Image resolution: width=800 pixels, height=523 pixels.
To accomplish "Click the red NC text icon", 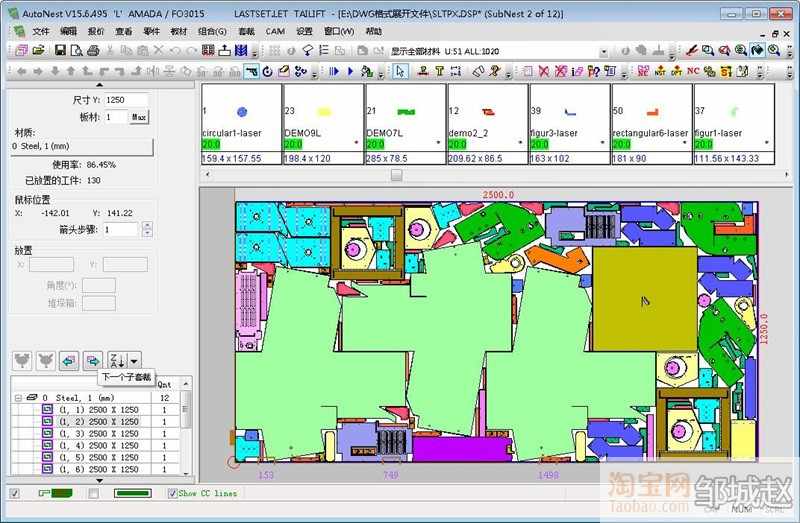I will [693, 71].
